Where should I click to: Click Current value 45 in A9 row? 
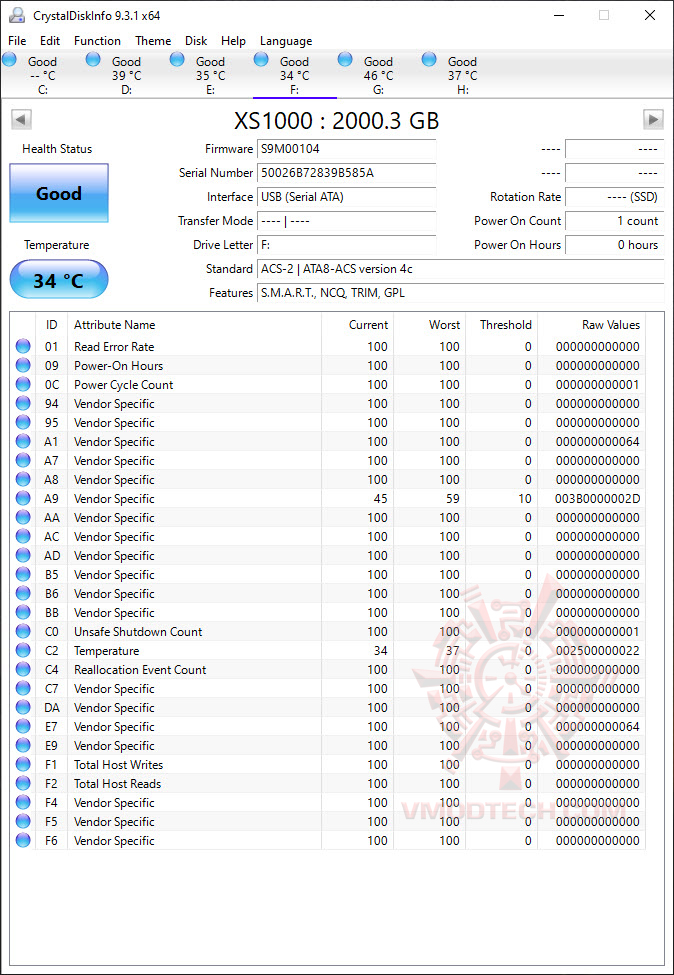click(381, 499)
